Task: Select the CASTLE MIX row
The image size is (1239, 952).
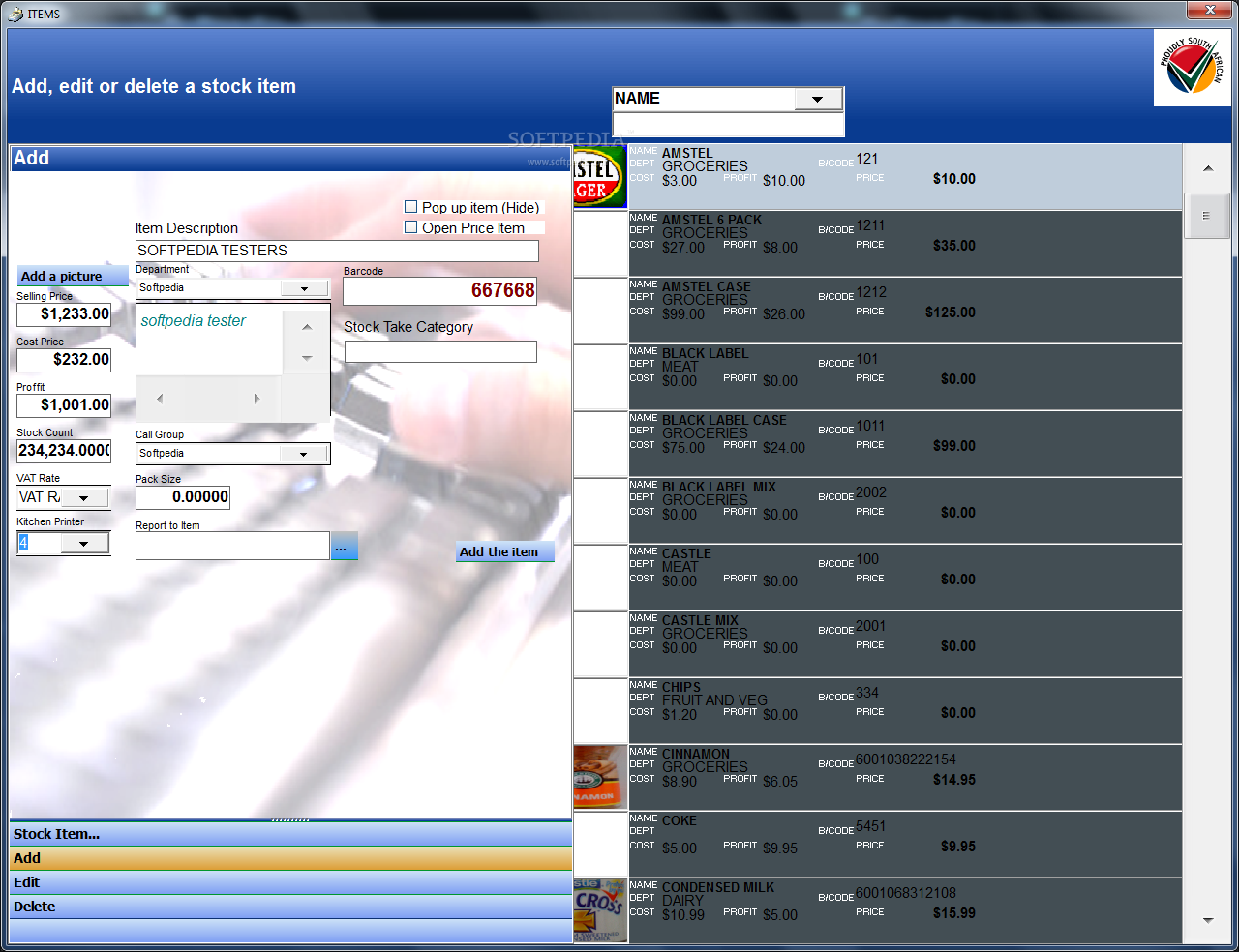Action: (x=878, y=644)
